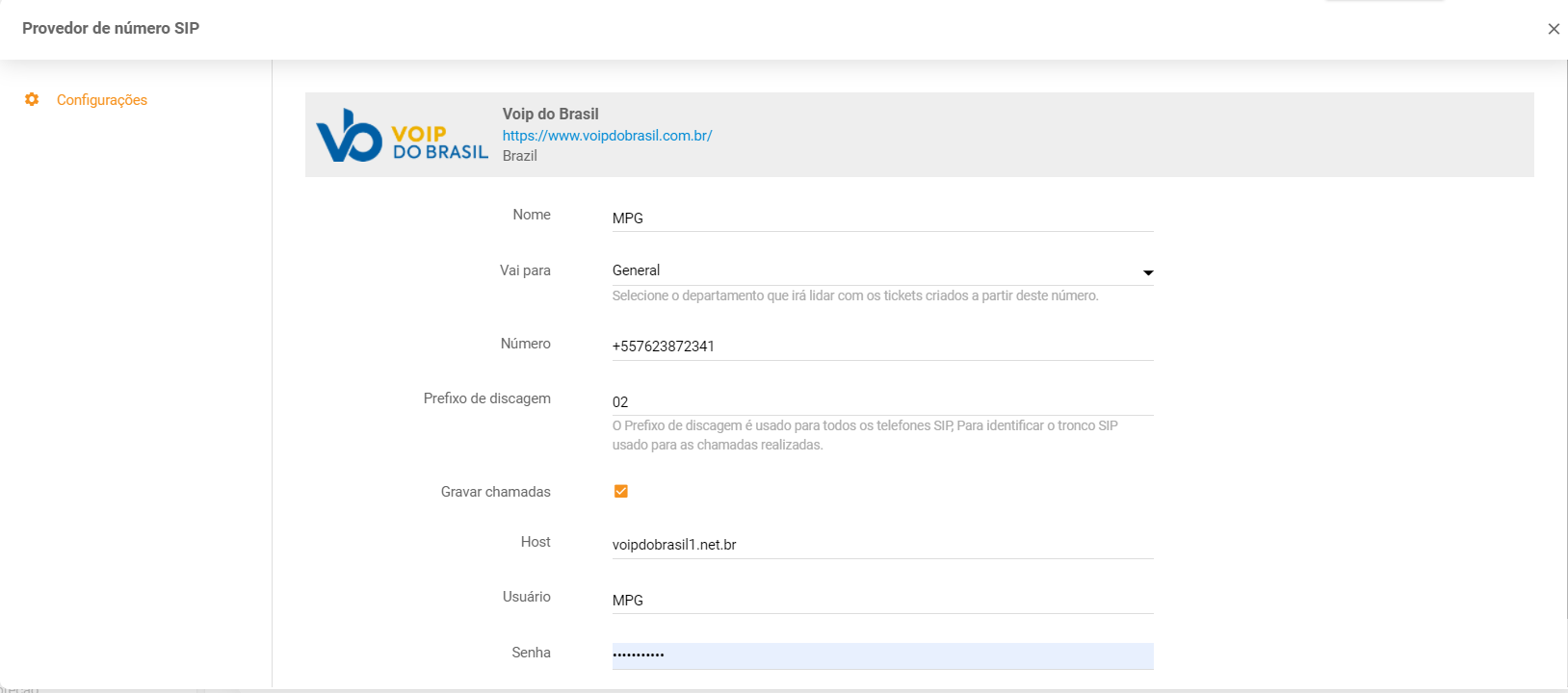This screenshot has width=1568, height=693.
Task: Click the Brazil country text
Action: click(x=519, y=156)
